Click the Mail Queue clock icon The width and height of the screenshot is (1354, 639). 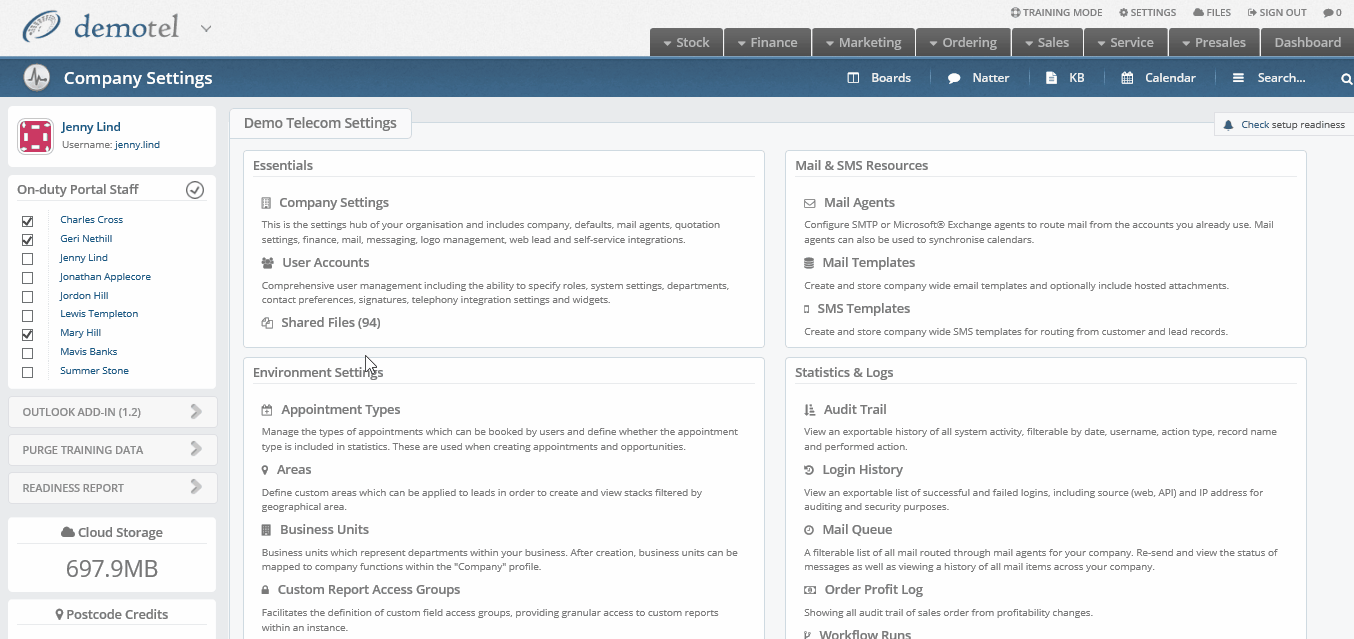[x=809, y=530]
